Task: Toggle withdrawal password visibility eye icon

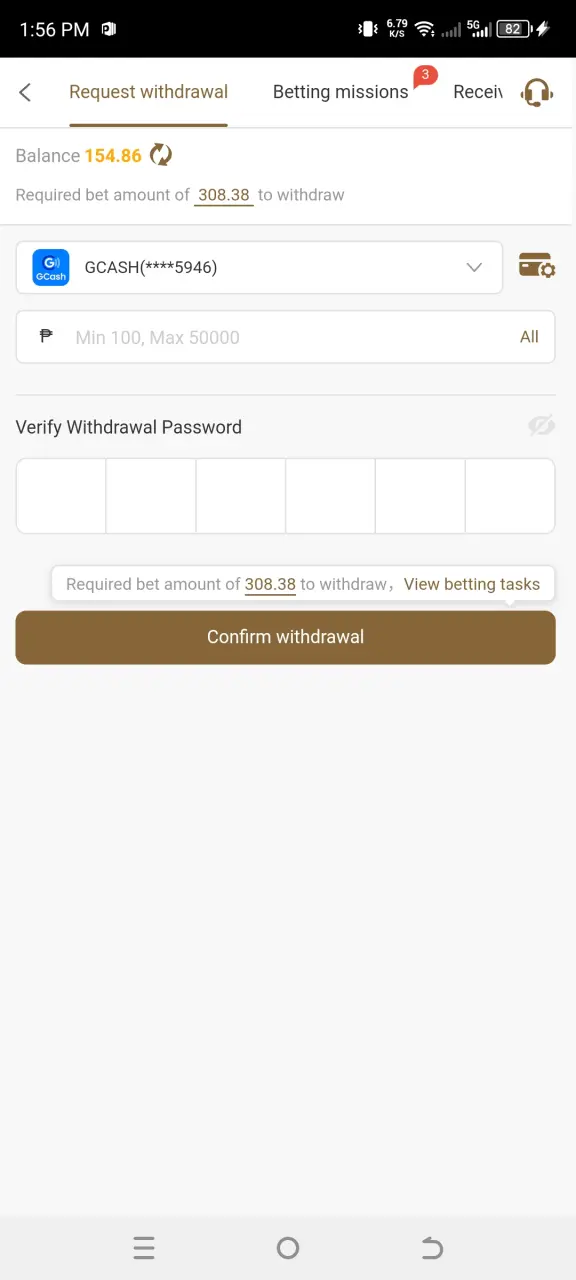Action: [x=541, y=426]
